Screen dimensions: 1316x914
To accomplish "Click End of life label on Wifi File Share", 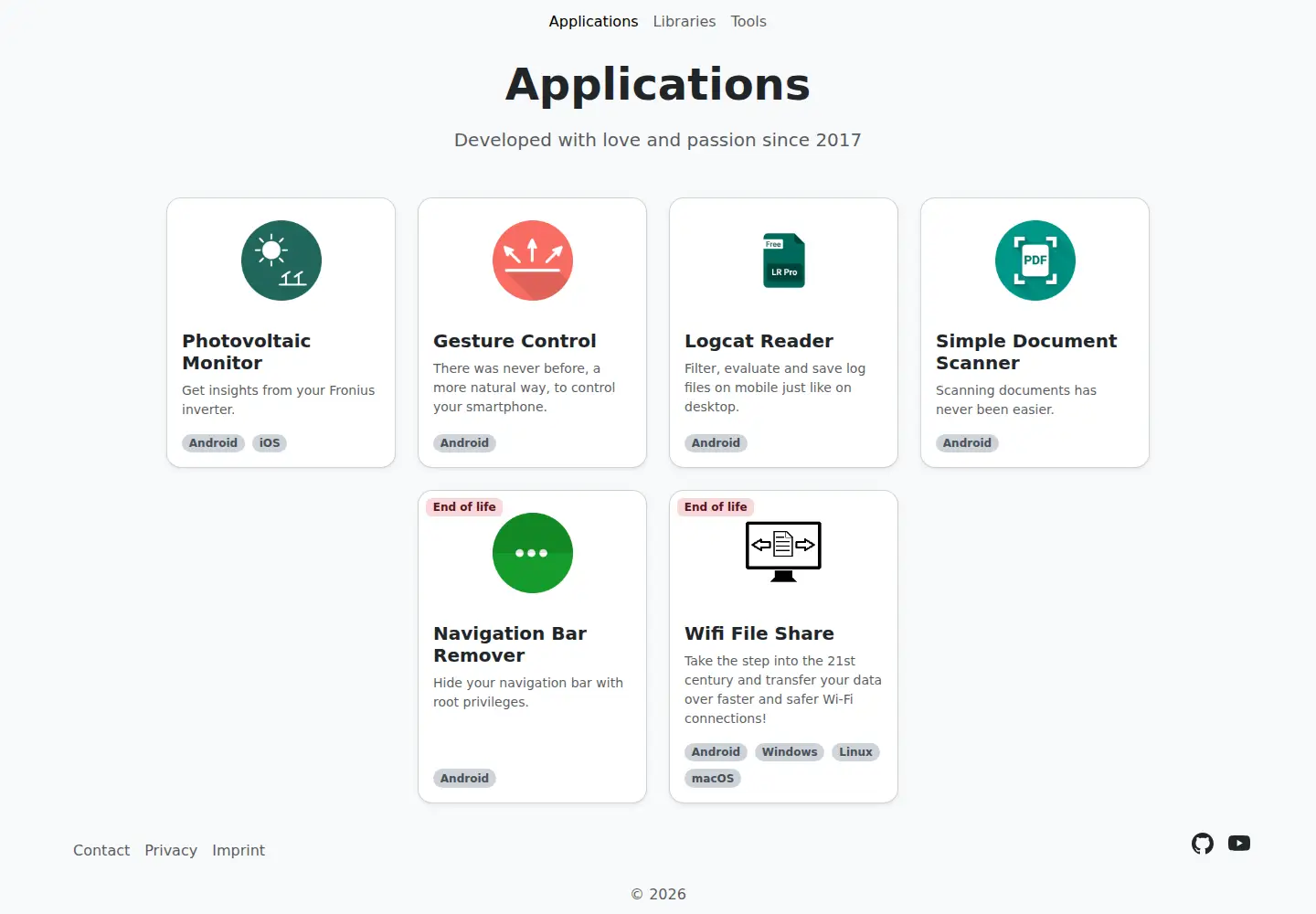I will point(716,507).
